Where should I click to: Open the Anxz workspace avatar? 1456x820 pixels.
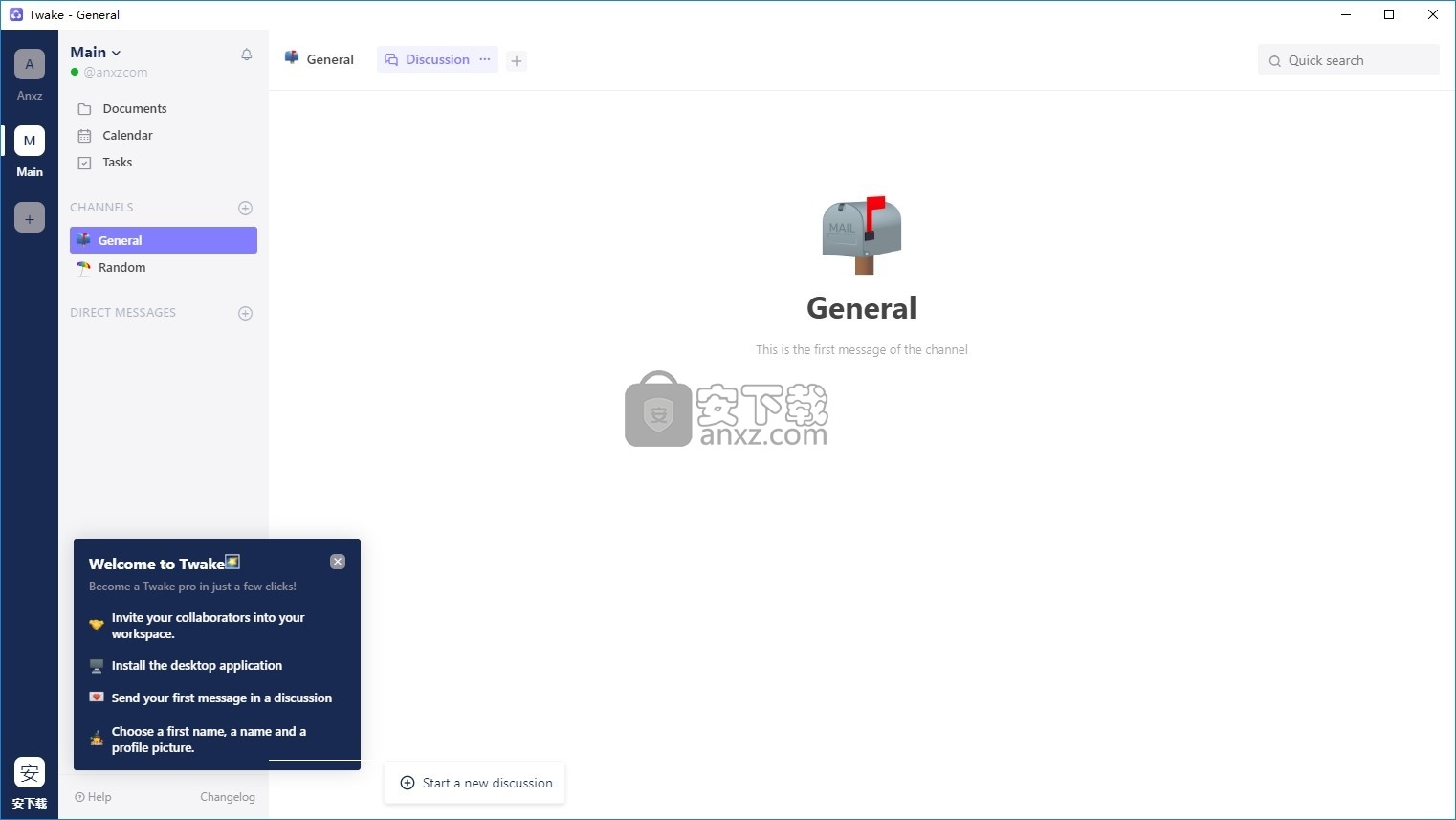[30, 64]
